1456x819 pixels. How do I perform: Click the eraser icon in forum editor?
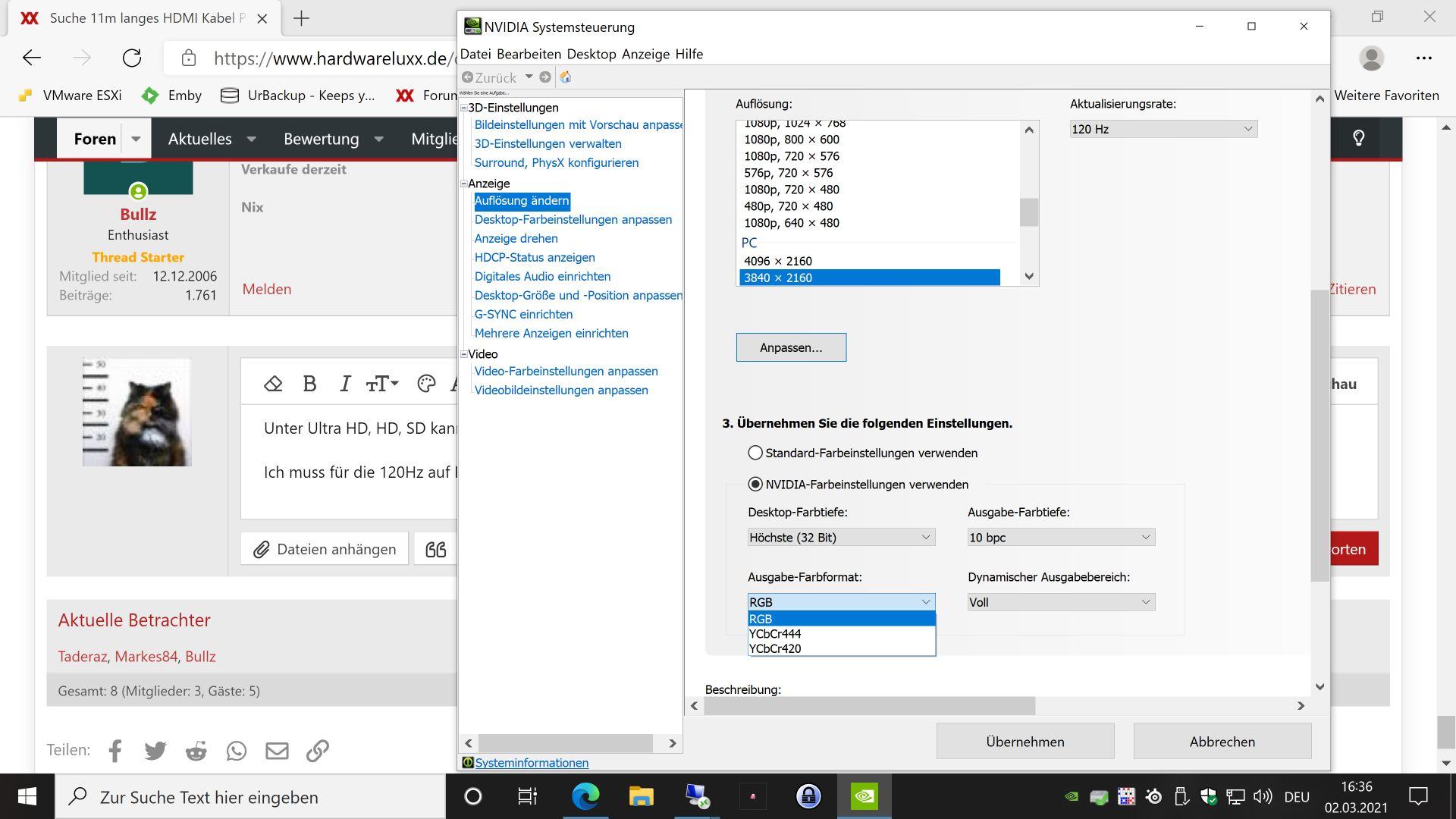coord(273,384)
